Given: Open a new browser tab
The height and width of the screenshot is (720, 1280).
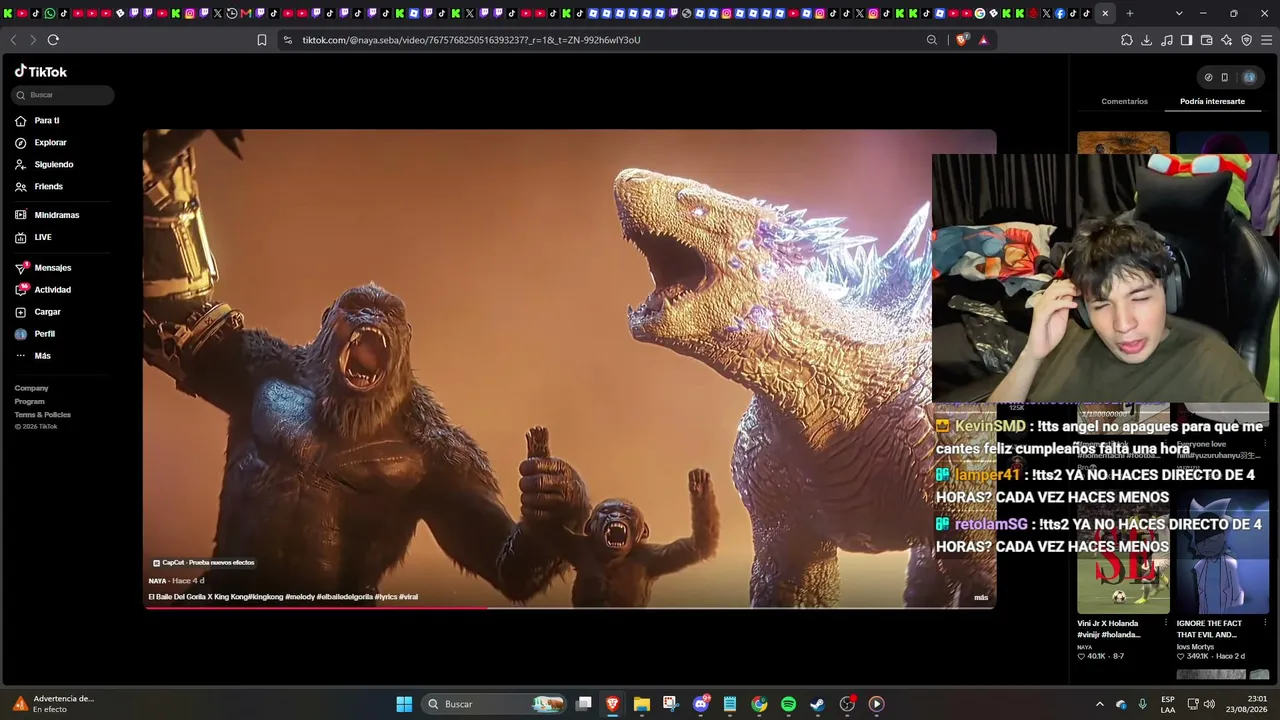Looking at the screenshot, I should 1130,13.
